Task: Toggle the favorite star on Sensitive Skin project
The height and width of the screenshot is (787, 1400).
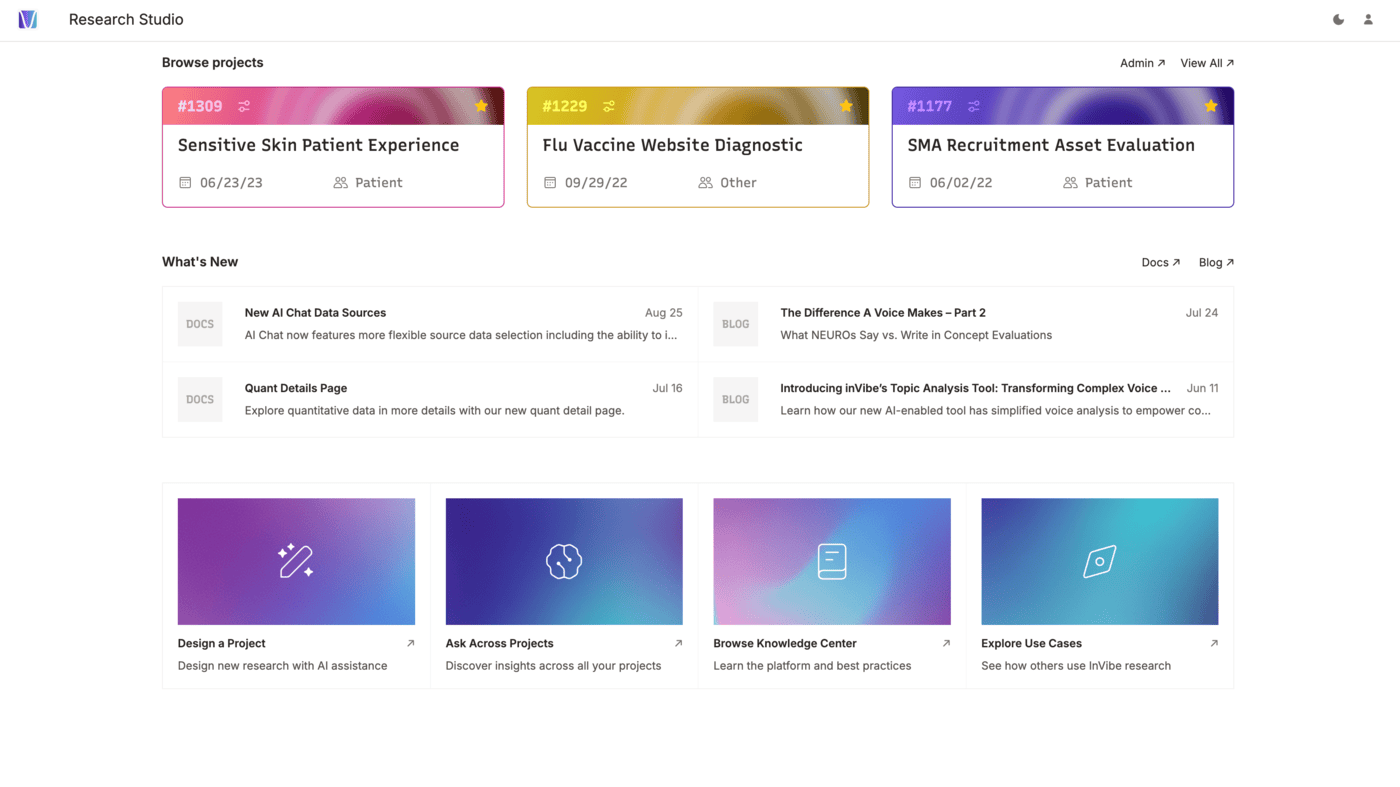Action: (x=480, y=105)
